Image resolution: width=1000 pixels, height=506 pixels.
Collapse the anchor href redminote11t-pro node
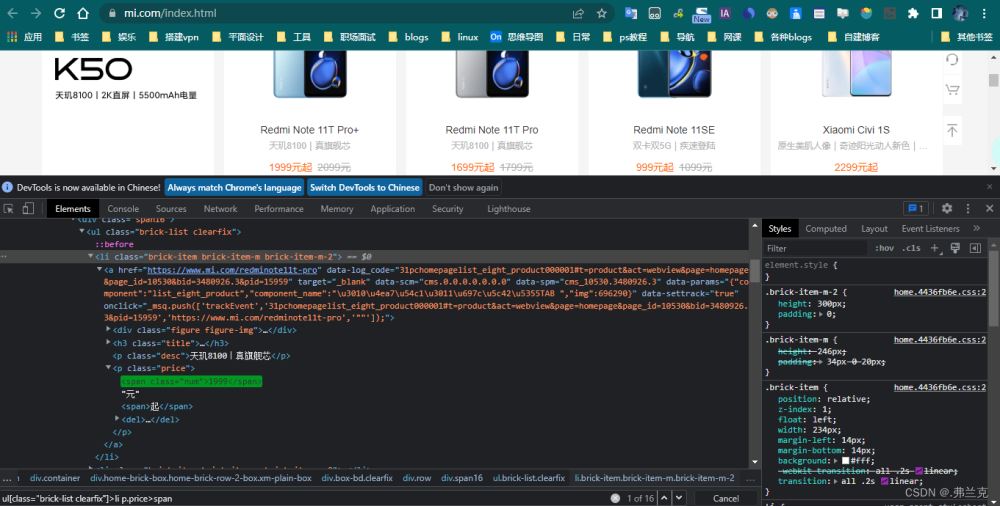[99, 269]
